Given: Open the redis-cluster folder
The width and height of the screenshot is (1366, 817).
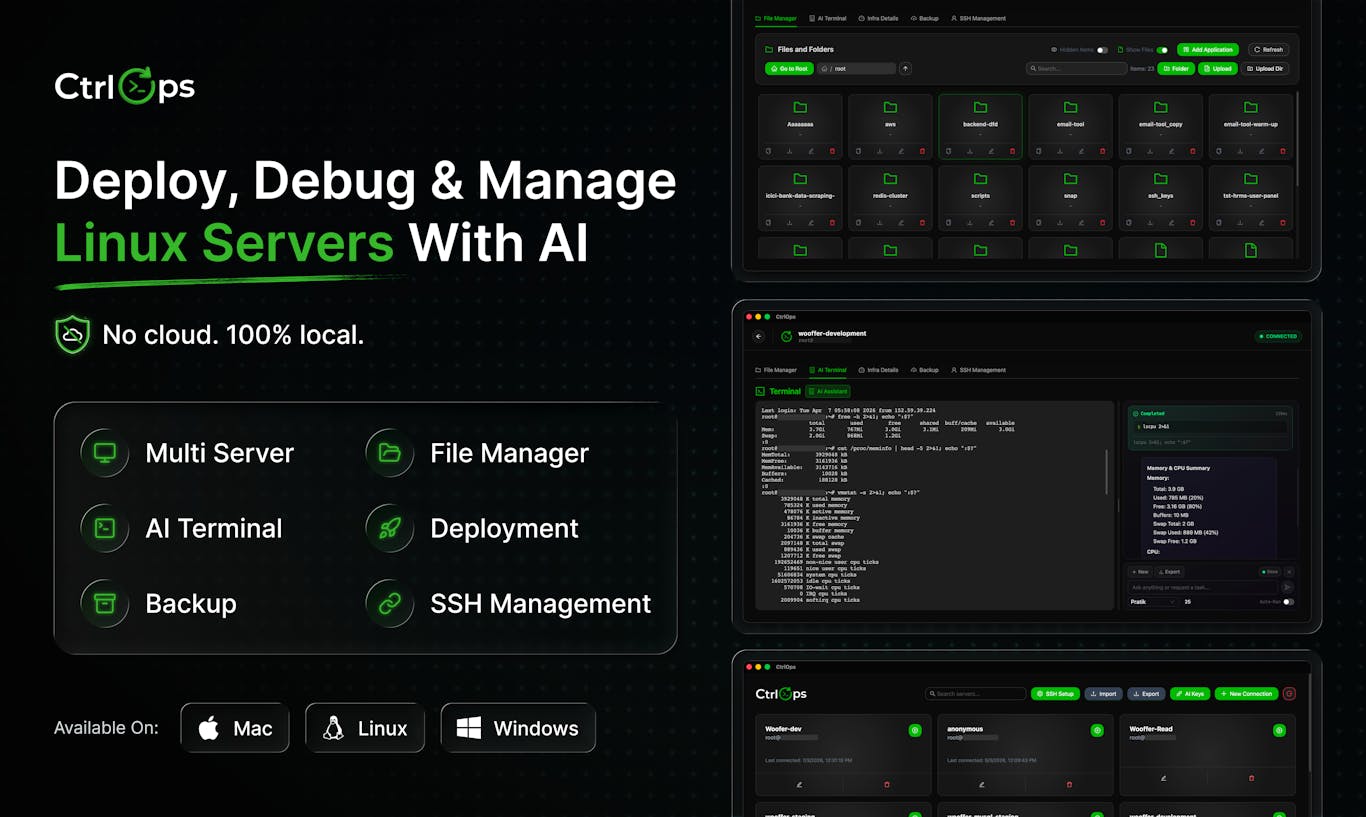Looking at the screenshot, I should 890,197.
